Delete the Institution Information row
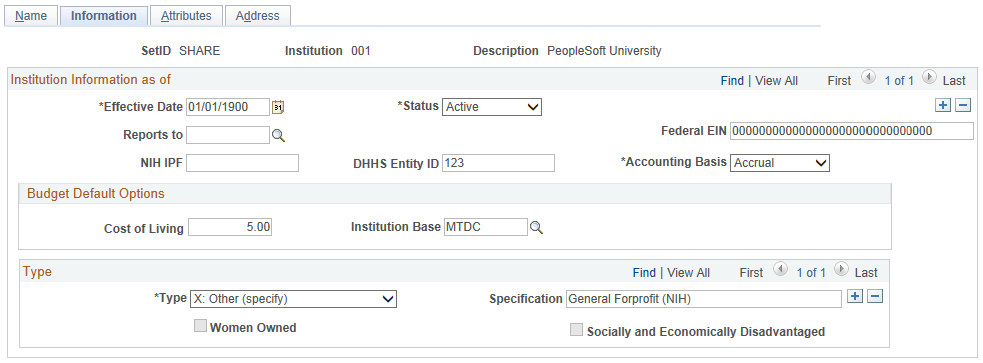 [963, 105]
